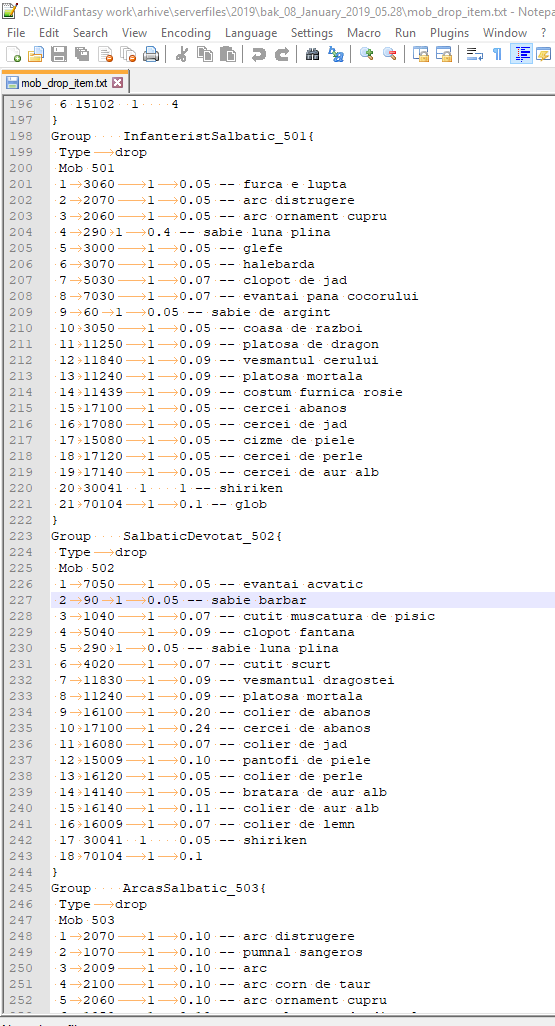Image resolution: width=555 pixels, height=1026 pixels.
Task: Close the mob_drop_item.txt tab
Action: [118, 82]
